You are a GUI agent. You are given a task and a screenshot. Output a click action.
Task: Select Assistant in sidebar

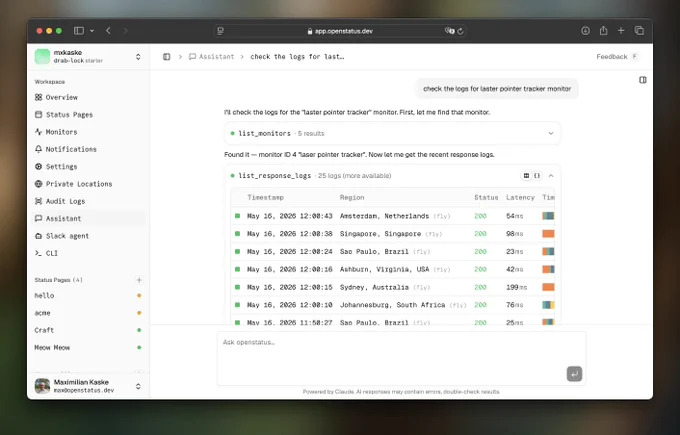(x=88, y=219)
